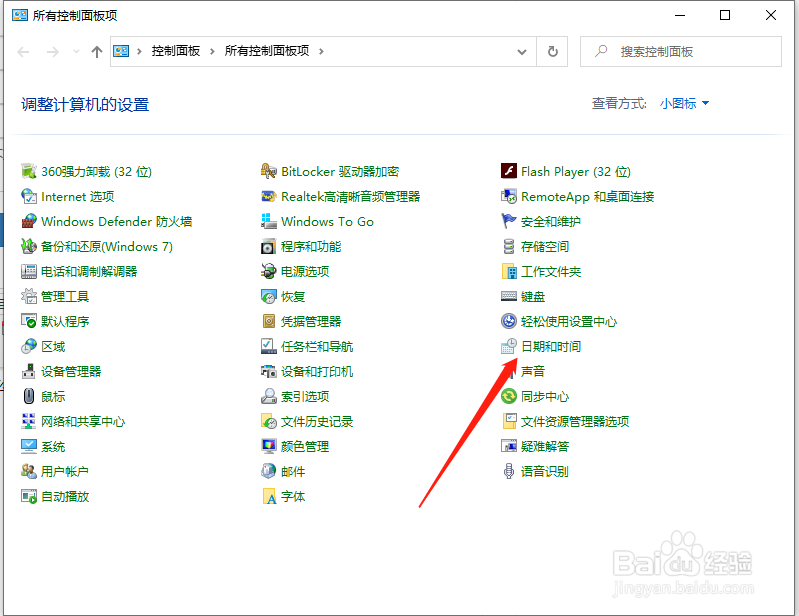
Task: Open 字体 link
Action: [293, 496]
